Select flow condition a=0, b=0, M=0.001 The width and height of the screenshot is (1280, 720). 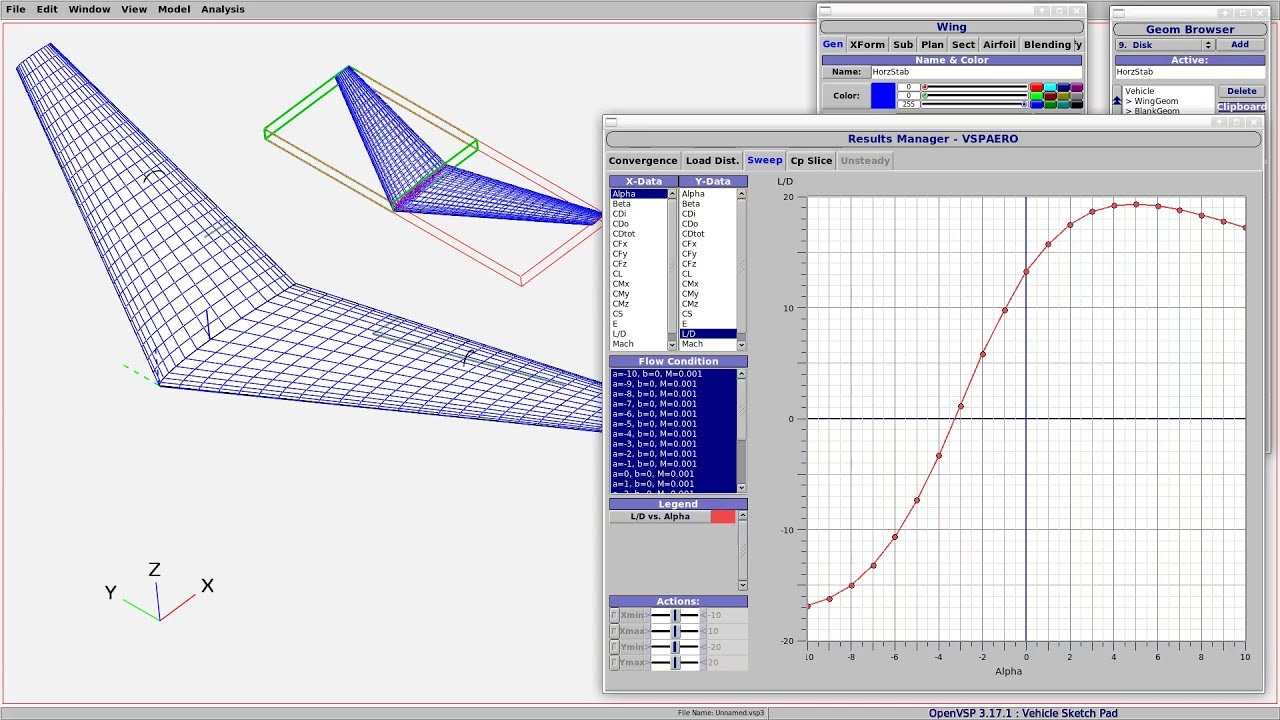click(x=674, y=474)
